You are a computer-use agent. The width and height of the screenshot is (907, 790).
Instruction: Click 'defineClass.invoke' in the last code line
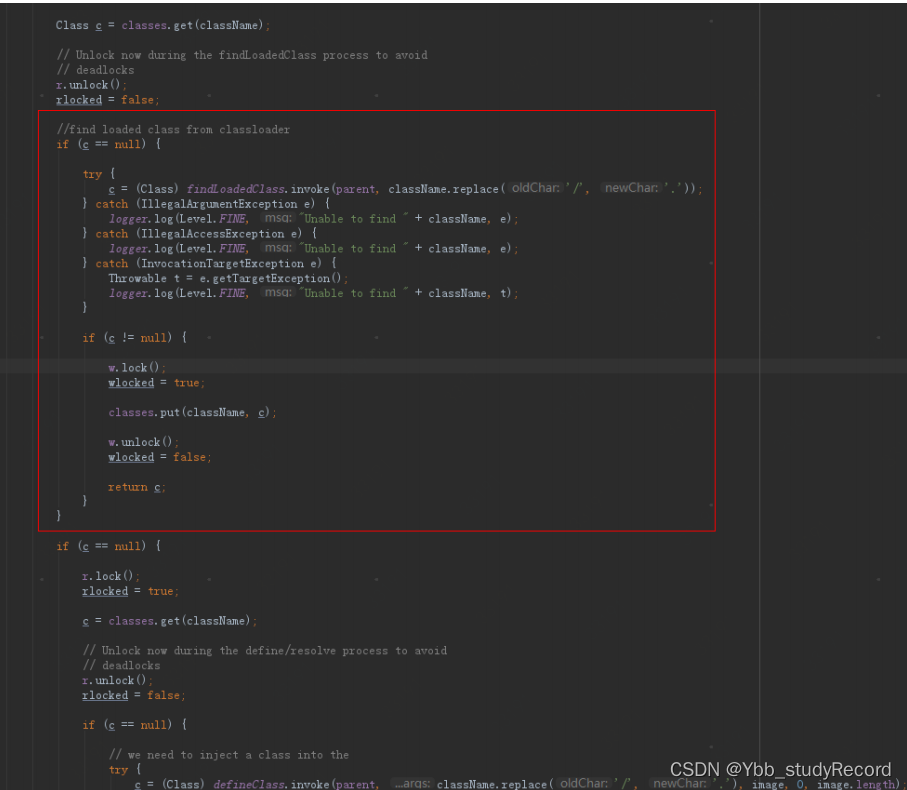click(x=272, y=784)
